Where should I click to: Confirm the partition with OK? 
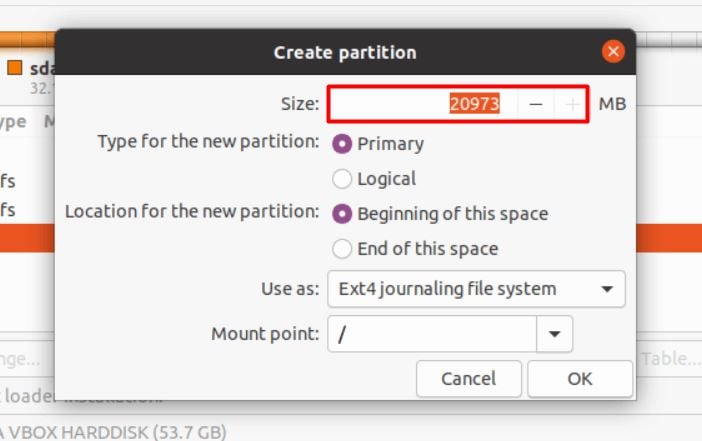[579, 379]
